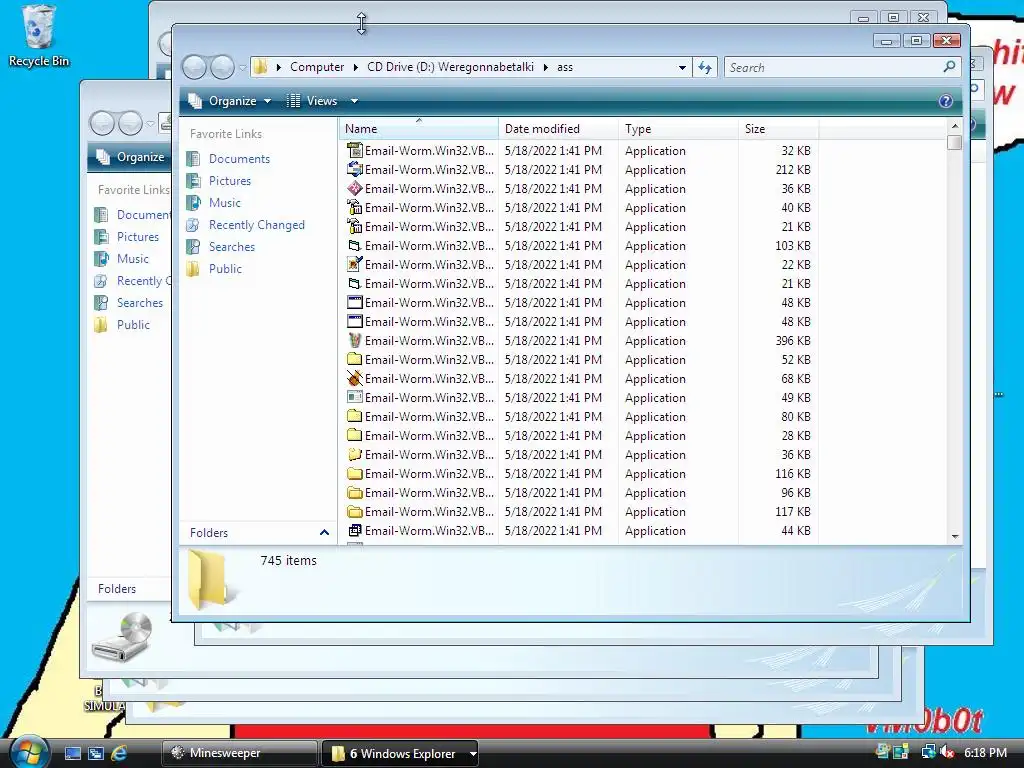This screenshot has height=768, width=1024.
Task: Click the scrollbar up arrow of file list
Action: (955, 125)
